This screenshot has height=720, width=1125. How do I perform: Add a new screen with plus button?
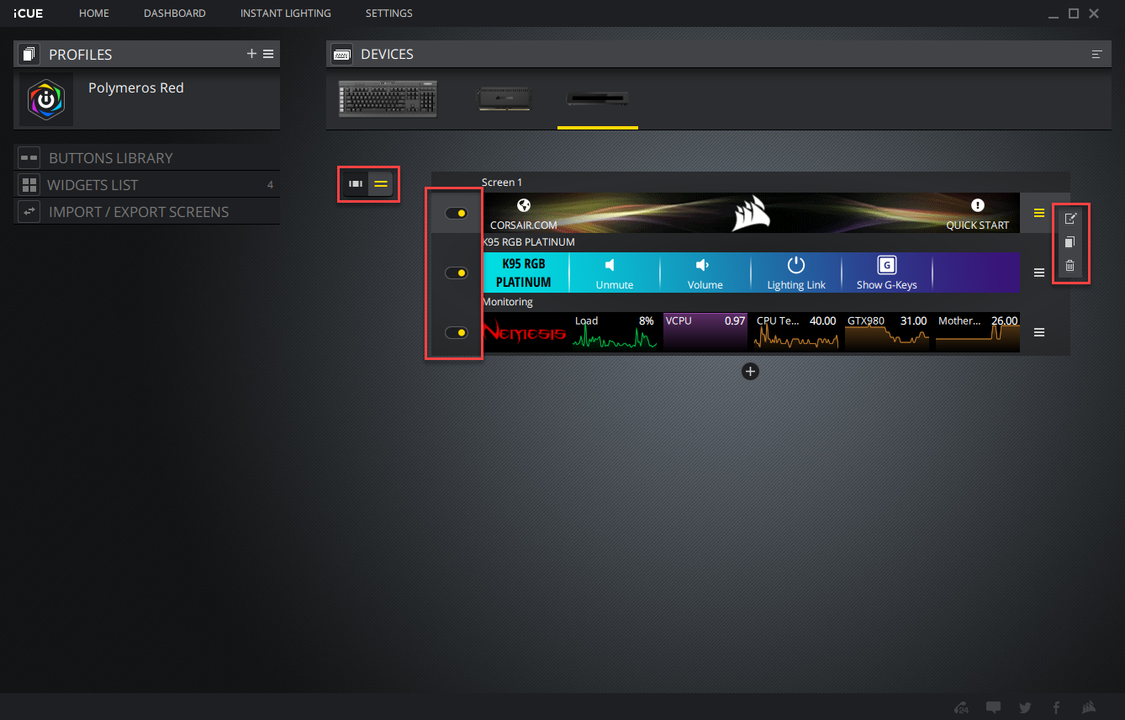pyautogui.click(x=750, y=371)
